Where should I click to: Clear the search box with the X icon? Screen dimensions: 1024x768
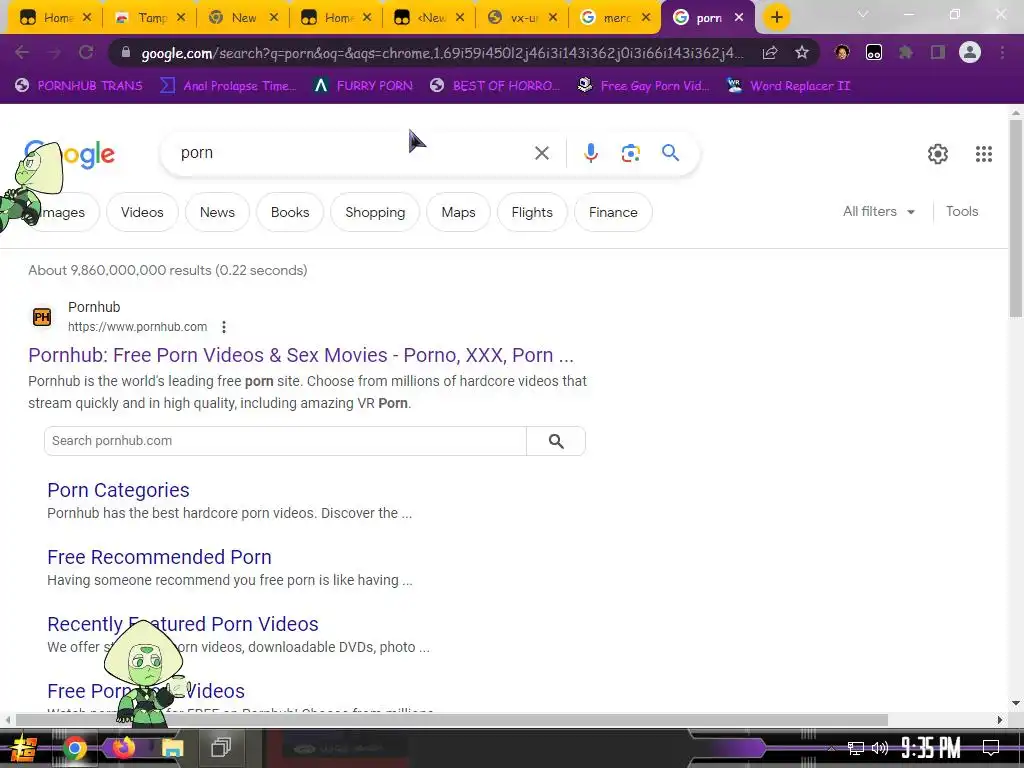pos(541,153)
